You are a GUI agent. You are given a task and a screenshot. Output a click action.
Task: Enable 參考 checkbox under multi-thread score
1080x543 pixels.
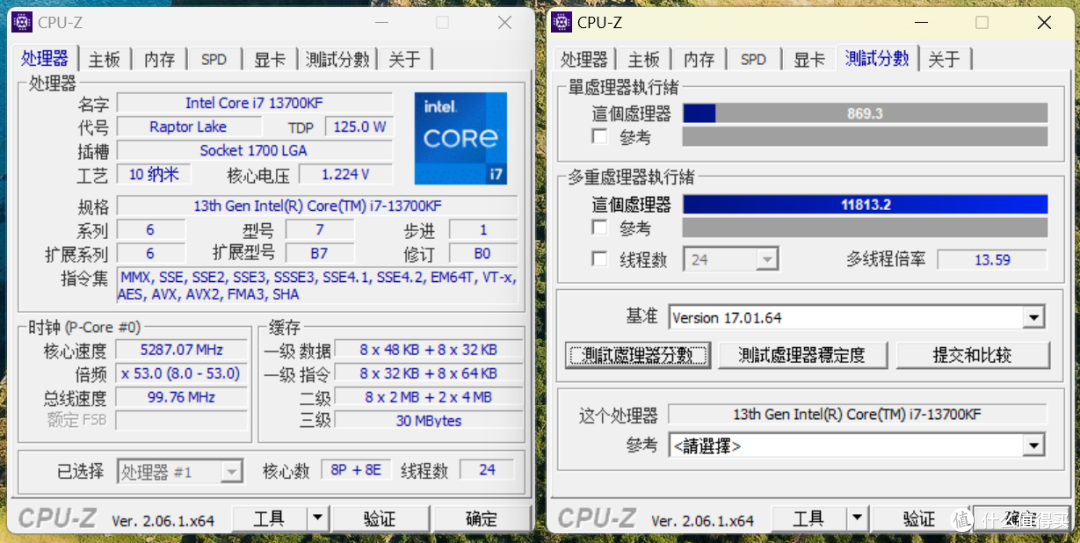click(600, 227)
